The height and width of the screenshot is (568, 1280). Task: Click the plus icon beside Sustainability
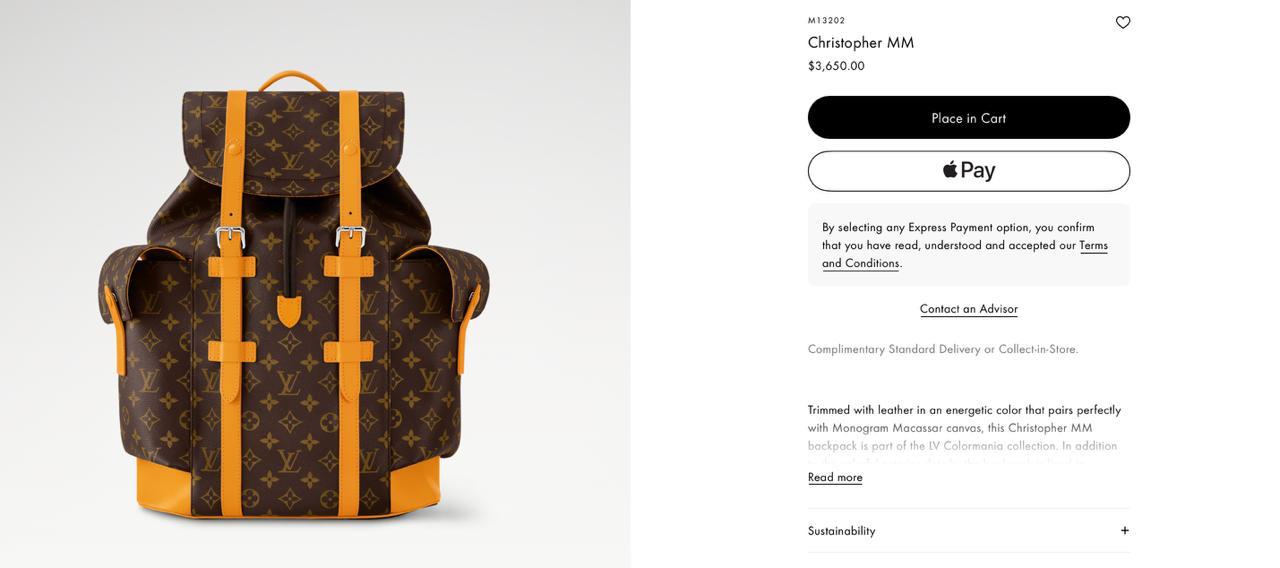tap(1124, 531)
